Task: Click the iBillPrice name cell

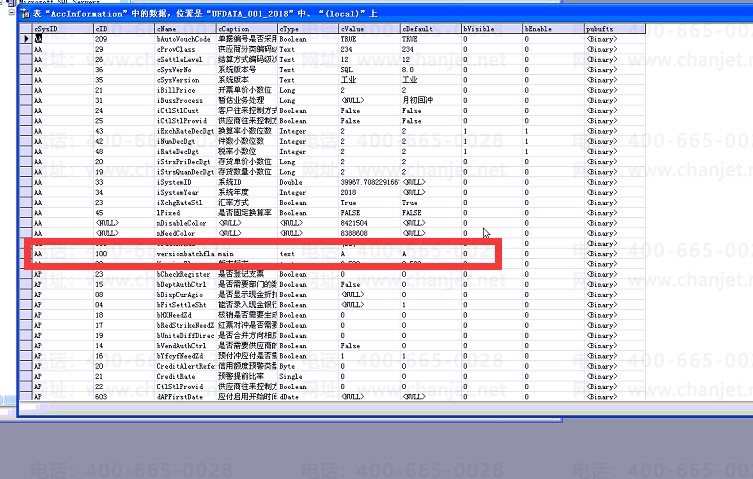Action: click(x=186, y=90)
